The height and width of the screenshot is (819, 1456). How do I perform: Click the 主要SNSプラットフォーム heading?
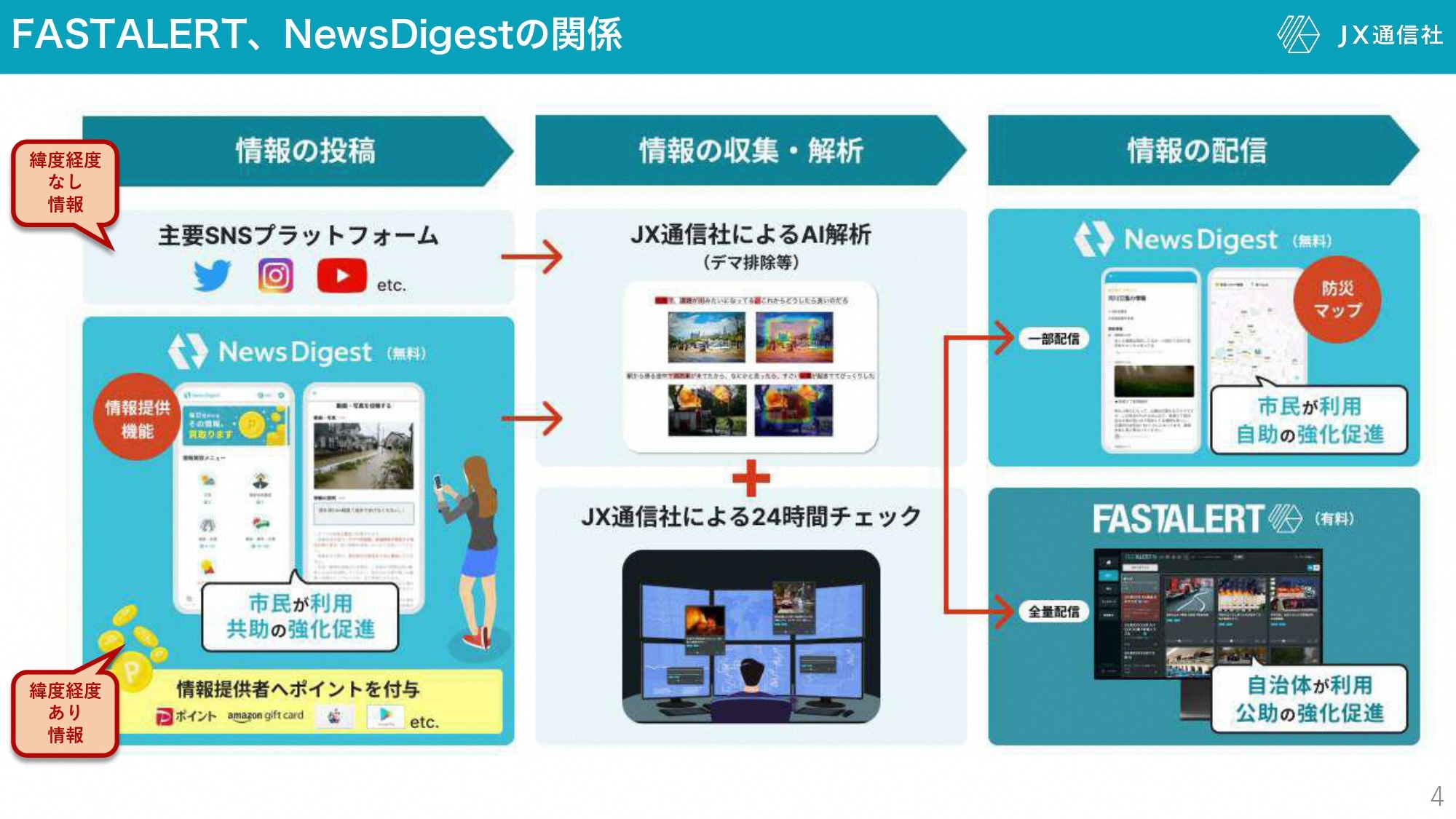(x=298, y=235)
